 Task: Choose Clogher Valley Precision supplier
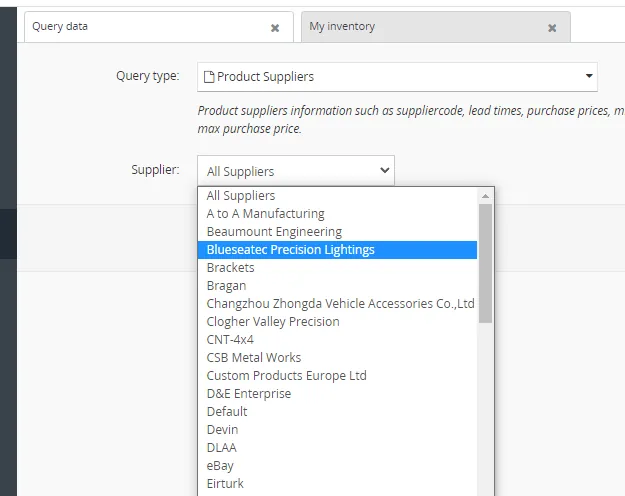pos(337,321)
